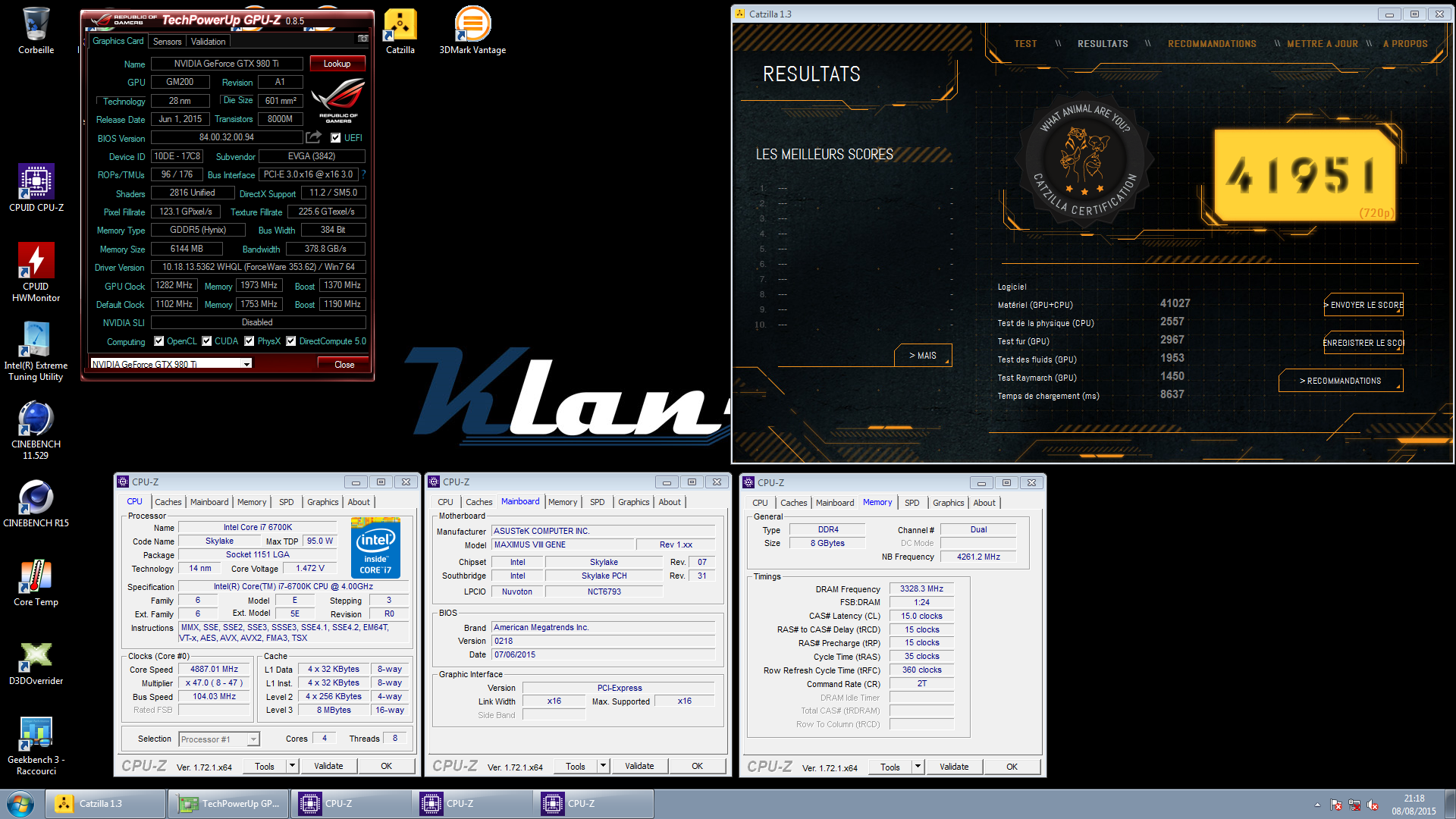
Task: Open the 3DMark Vantage desktop shortcut
Action: pyautogui.click(x=472, y=30)
